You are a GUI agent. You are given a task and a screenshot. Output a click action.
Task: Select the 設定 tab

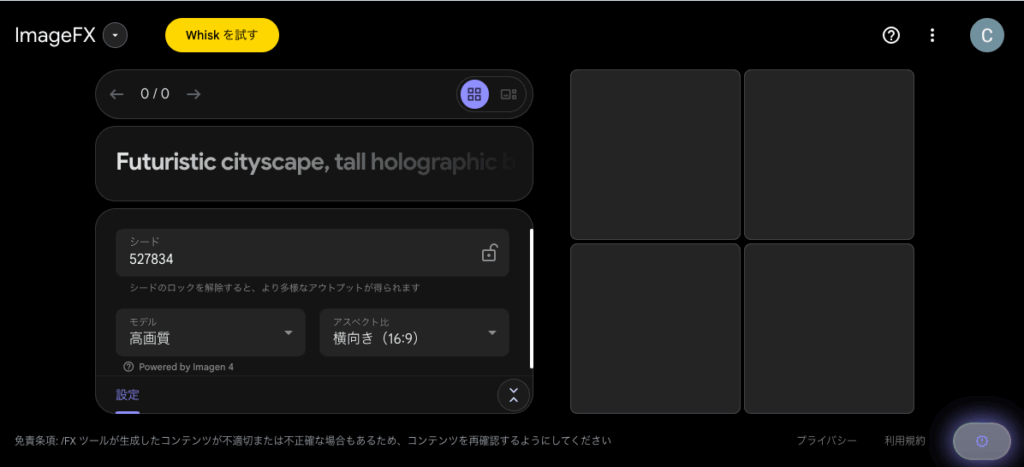(127, 394)
